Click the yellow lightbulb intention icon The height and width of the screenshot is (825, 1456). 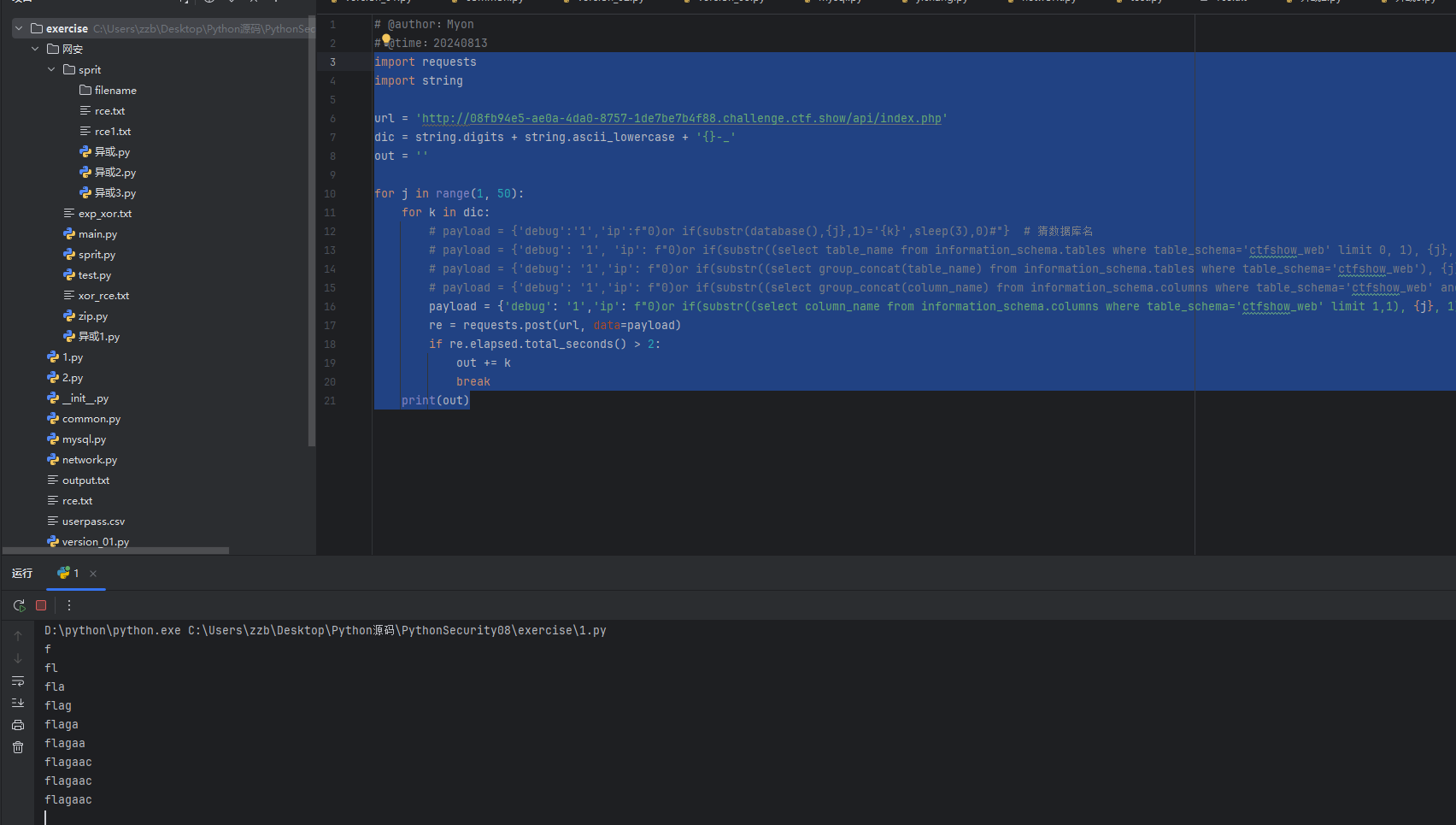pos(386,38)
